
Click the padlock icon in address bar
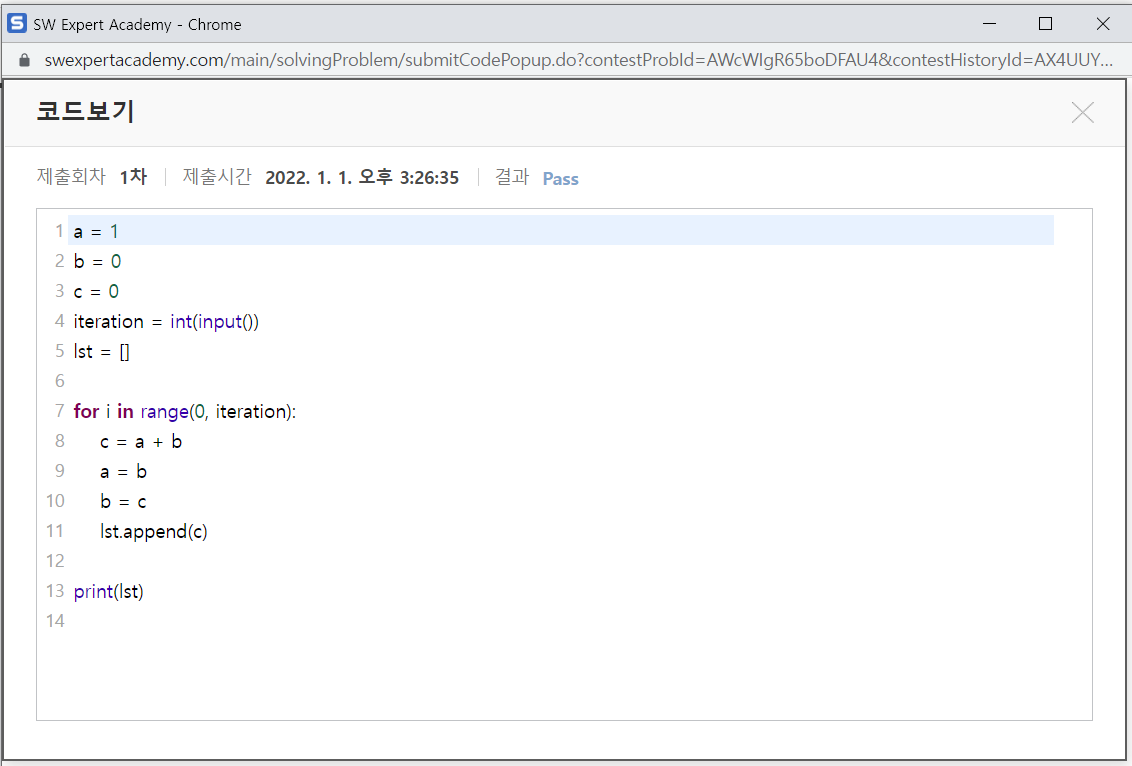tap(24, 60)
